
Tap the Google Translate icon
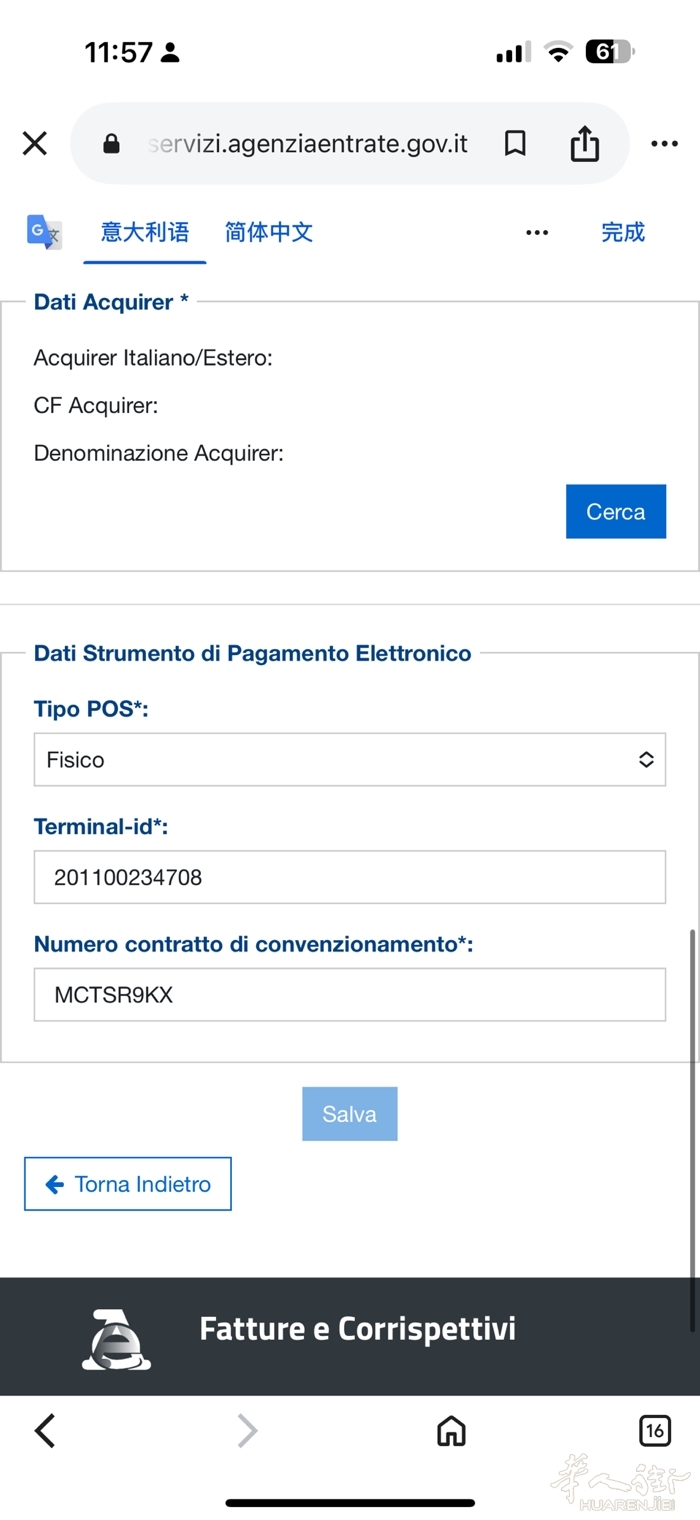point(44,232)
